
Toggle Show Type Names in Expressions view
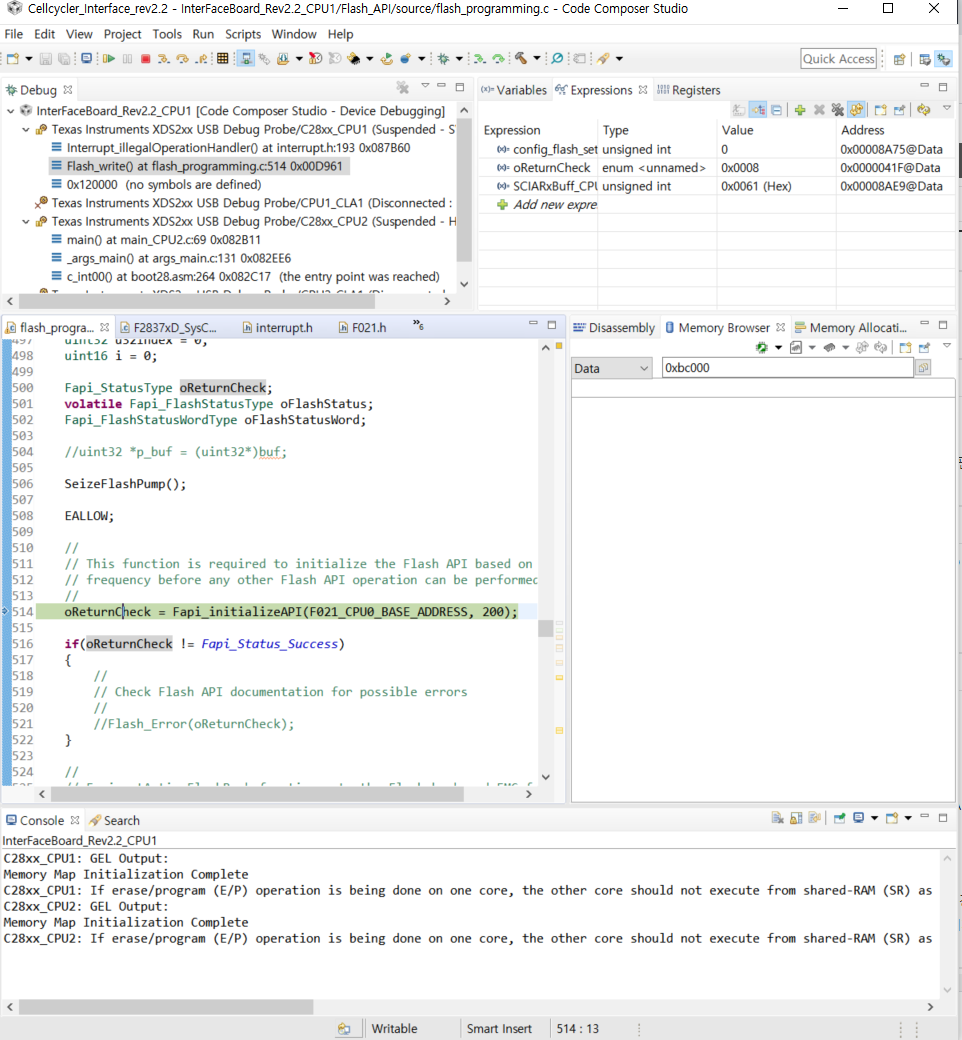739,110
